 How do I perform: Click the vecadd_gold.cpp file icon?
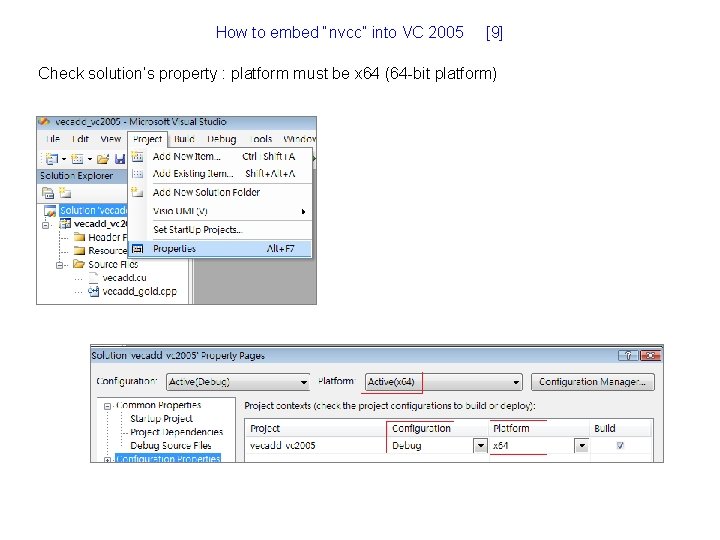(93, 291)
